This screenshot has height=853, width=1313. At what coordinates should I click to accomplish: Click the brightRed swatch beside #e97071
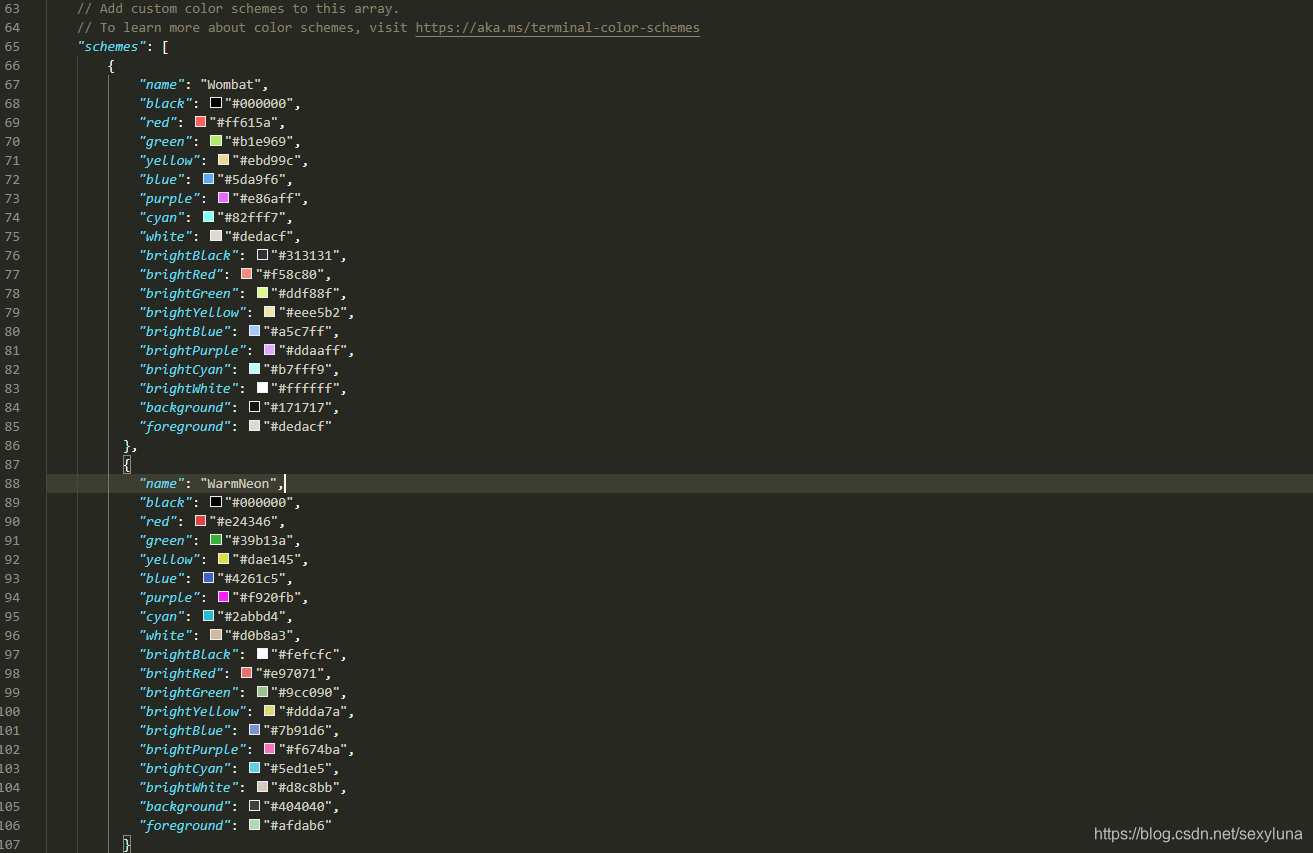tap(246, 673)
